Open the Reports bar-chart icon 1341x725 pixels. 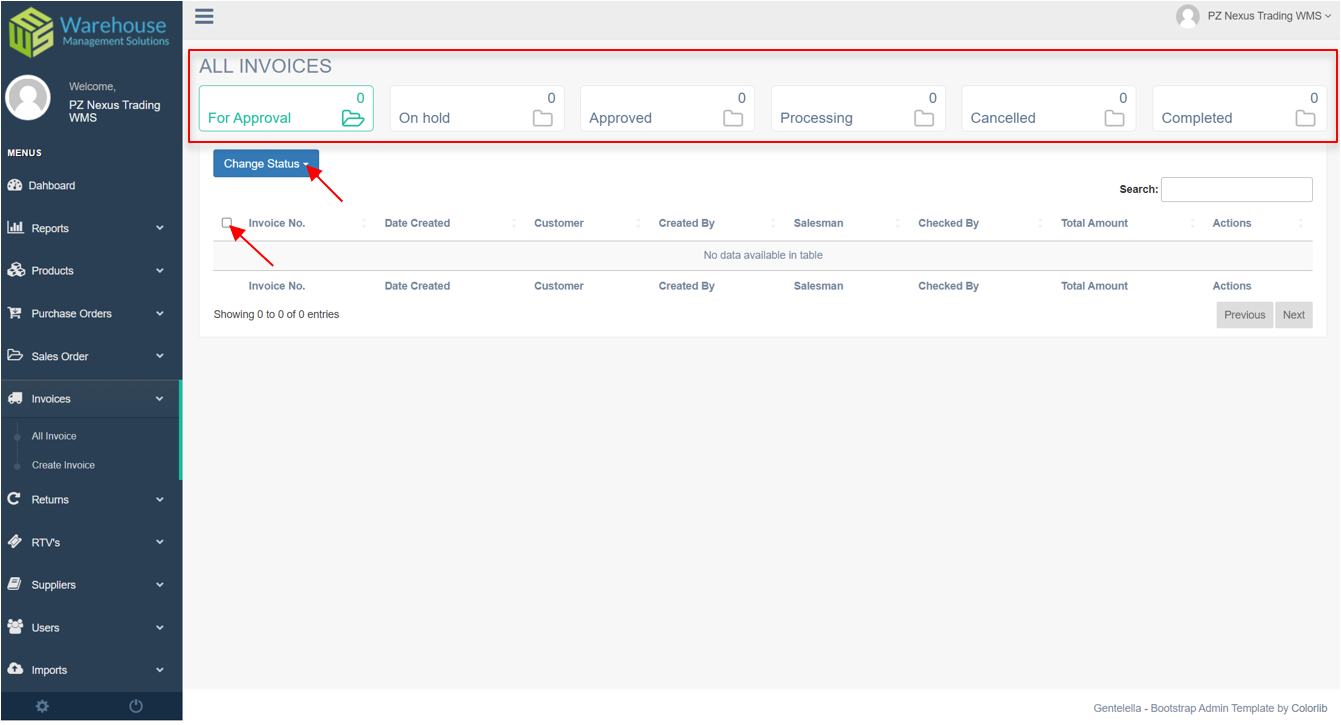click(16, 227)
